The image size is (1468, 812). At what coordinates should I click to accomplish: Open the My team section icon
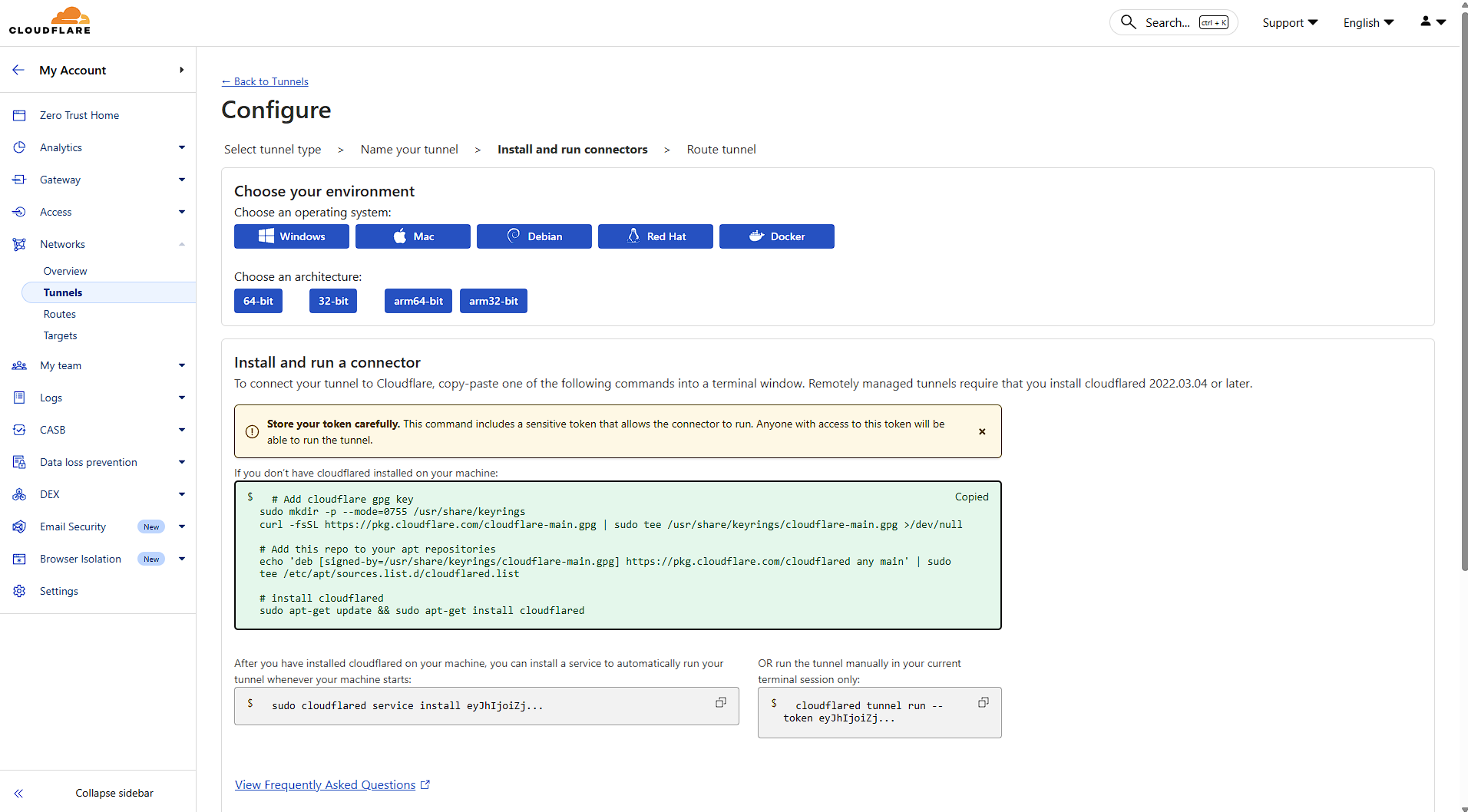coord(19,365)
